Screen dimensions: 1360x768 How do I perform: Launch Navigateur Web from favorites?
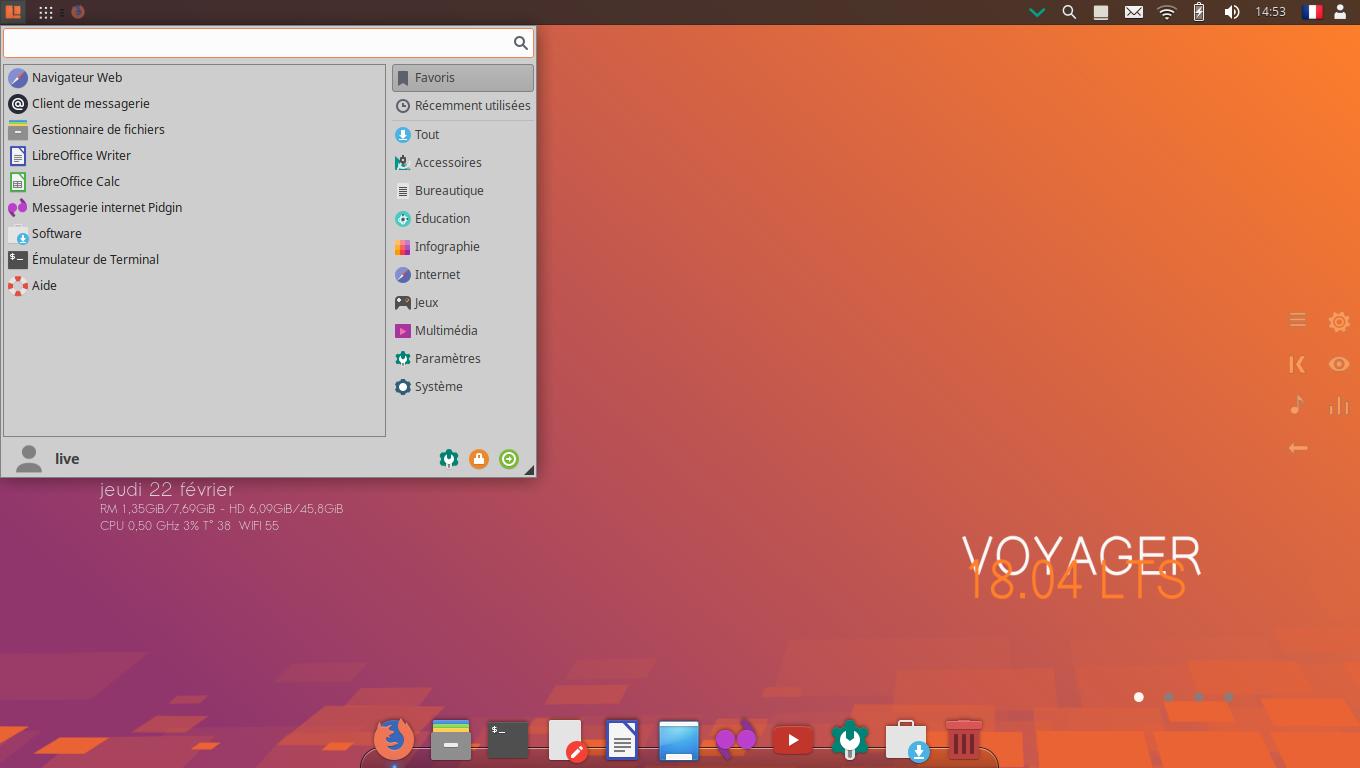click(x=195, y=77)
